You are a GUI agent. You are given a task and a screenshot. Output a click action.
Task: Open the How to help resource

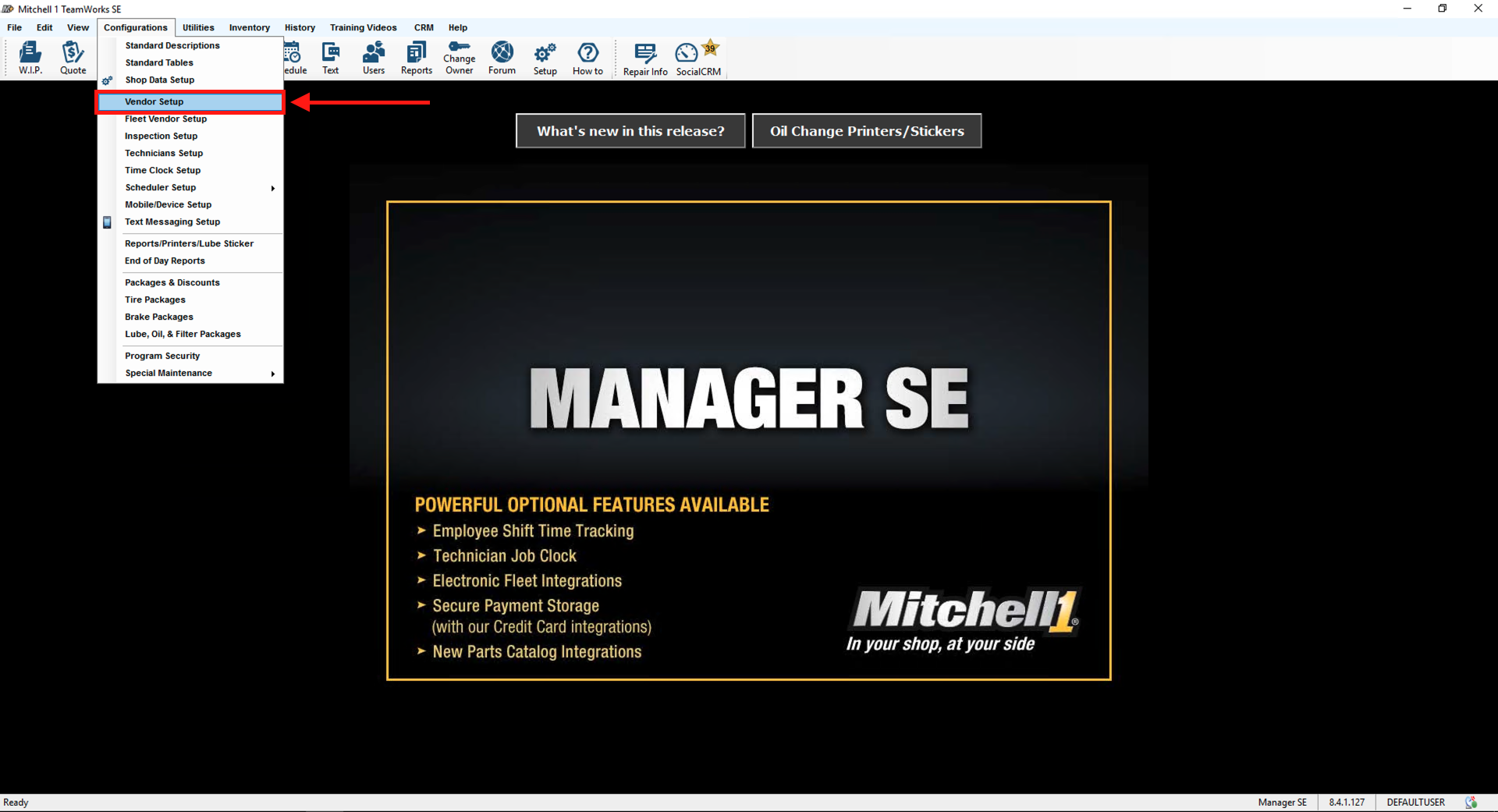(587, 58)
